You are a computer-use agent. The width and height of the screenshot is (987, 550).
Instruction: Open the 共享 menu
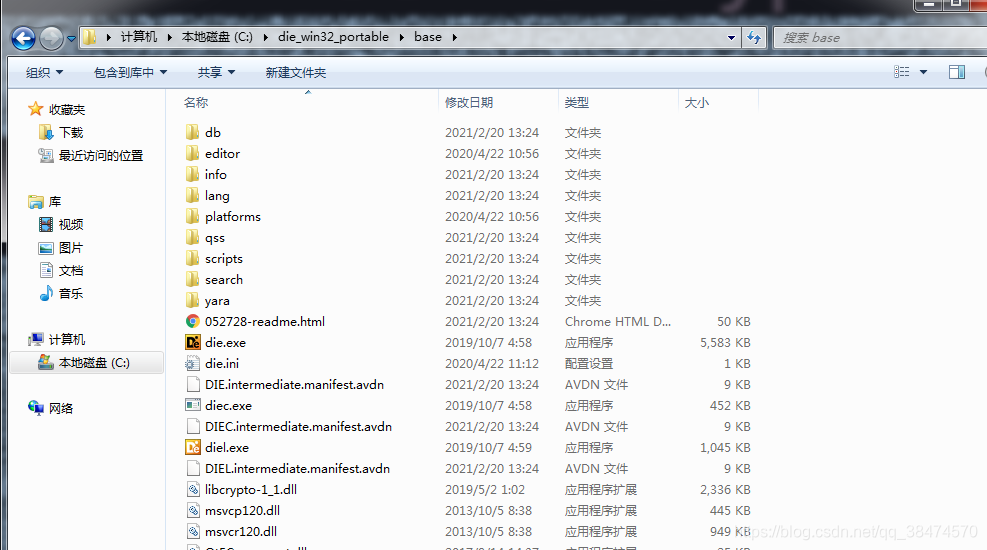216,72
